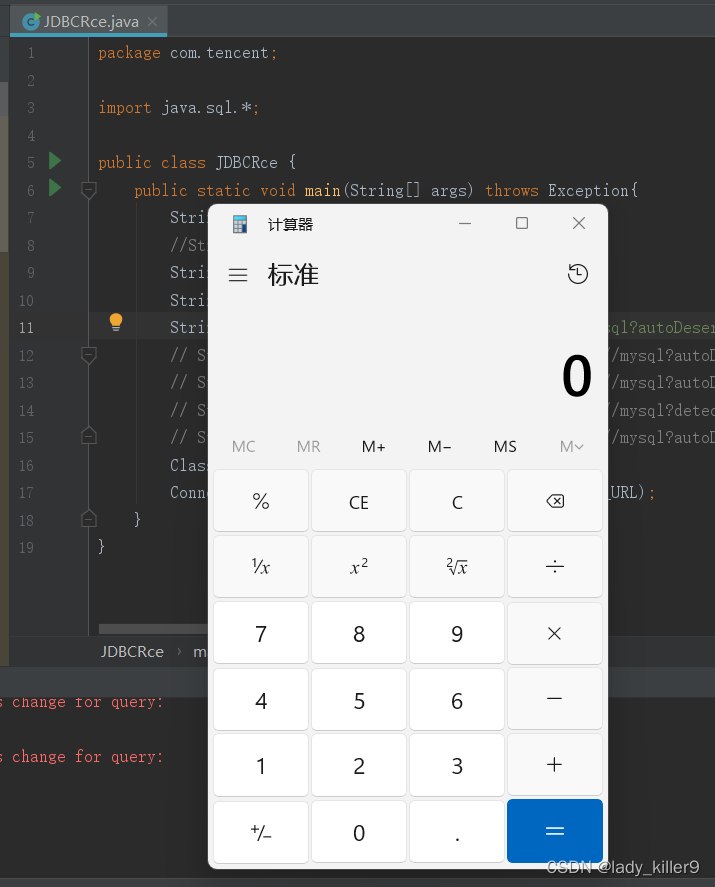Click digit 9 on calculator
This screenshot has height=887, width=715.
point(457,634)
